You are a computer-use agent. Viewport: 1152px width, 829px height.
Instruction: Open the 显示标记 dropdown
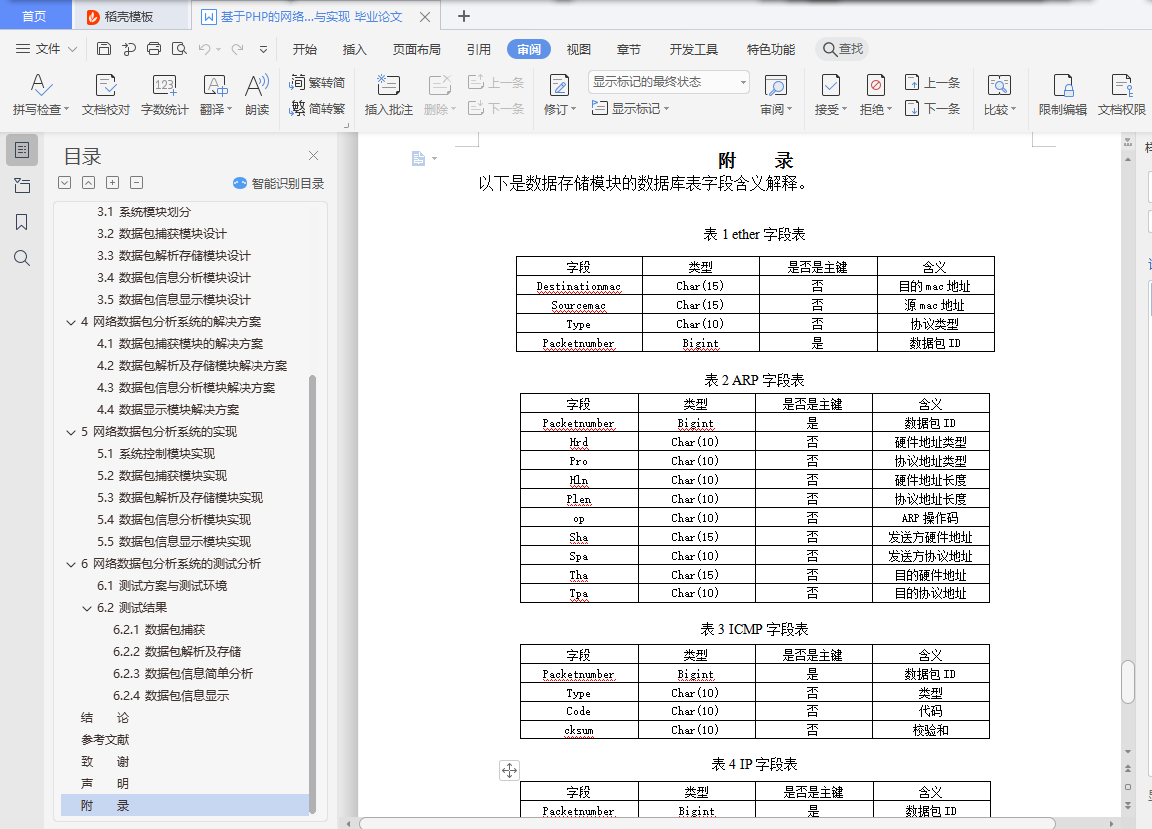click(630, 108)
